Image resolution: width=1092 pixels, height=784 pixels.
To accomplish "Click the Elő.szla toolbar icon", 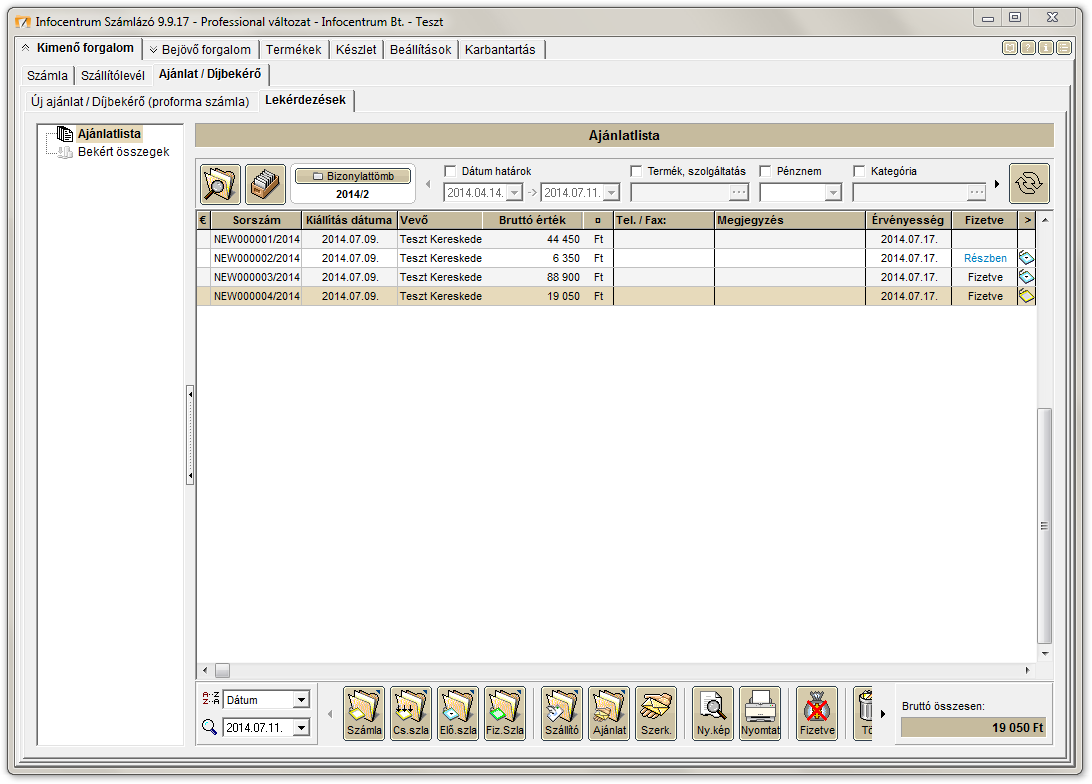I will [458, 714].
